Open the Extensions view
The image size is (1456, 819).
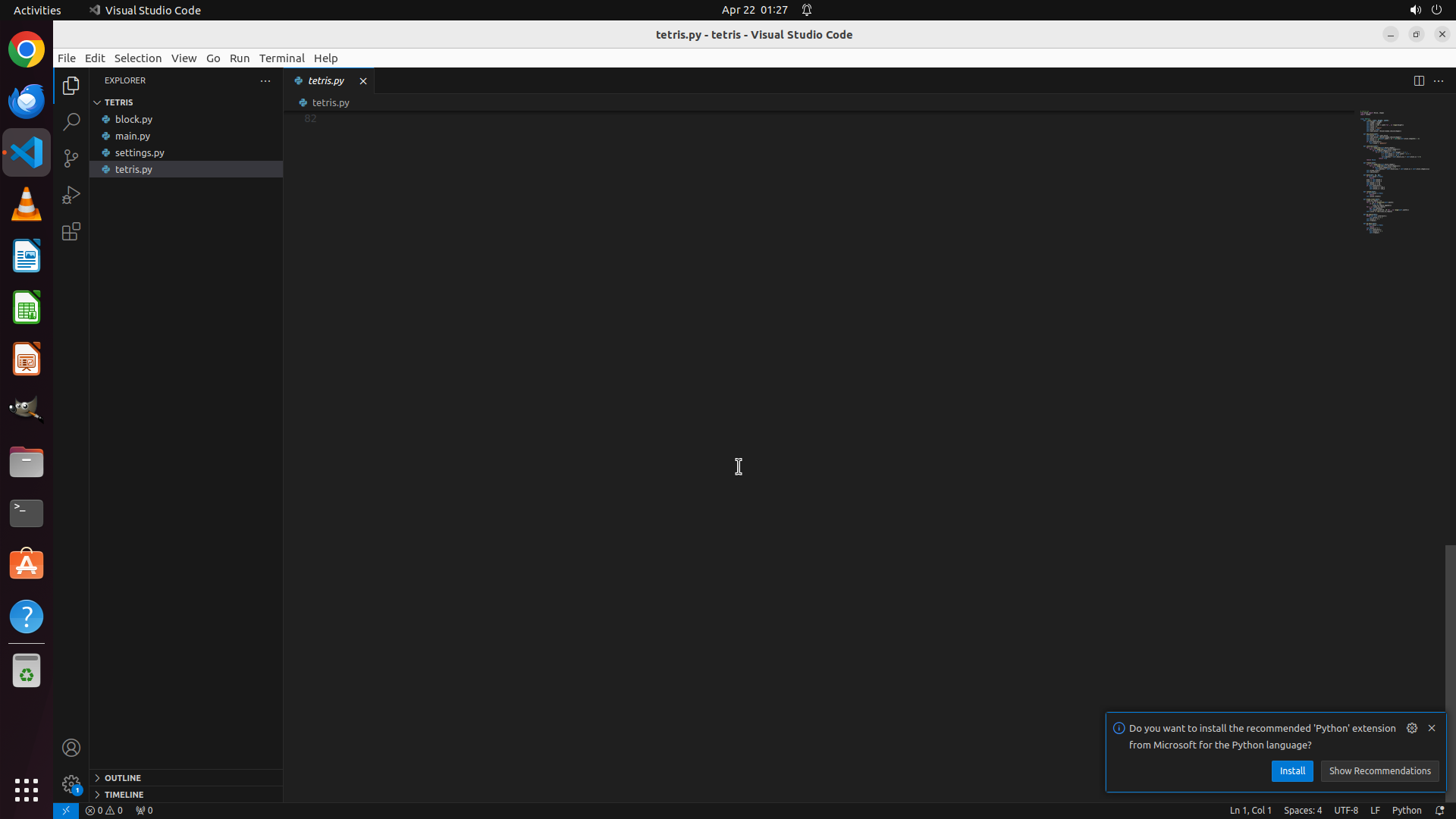click(x=71, y=231)
